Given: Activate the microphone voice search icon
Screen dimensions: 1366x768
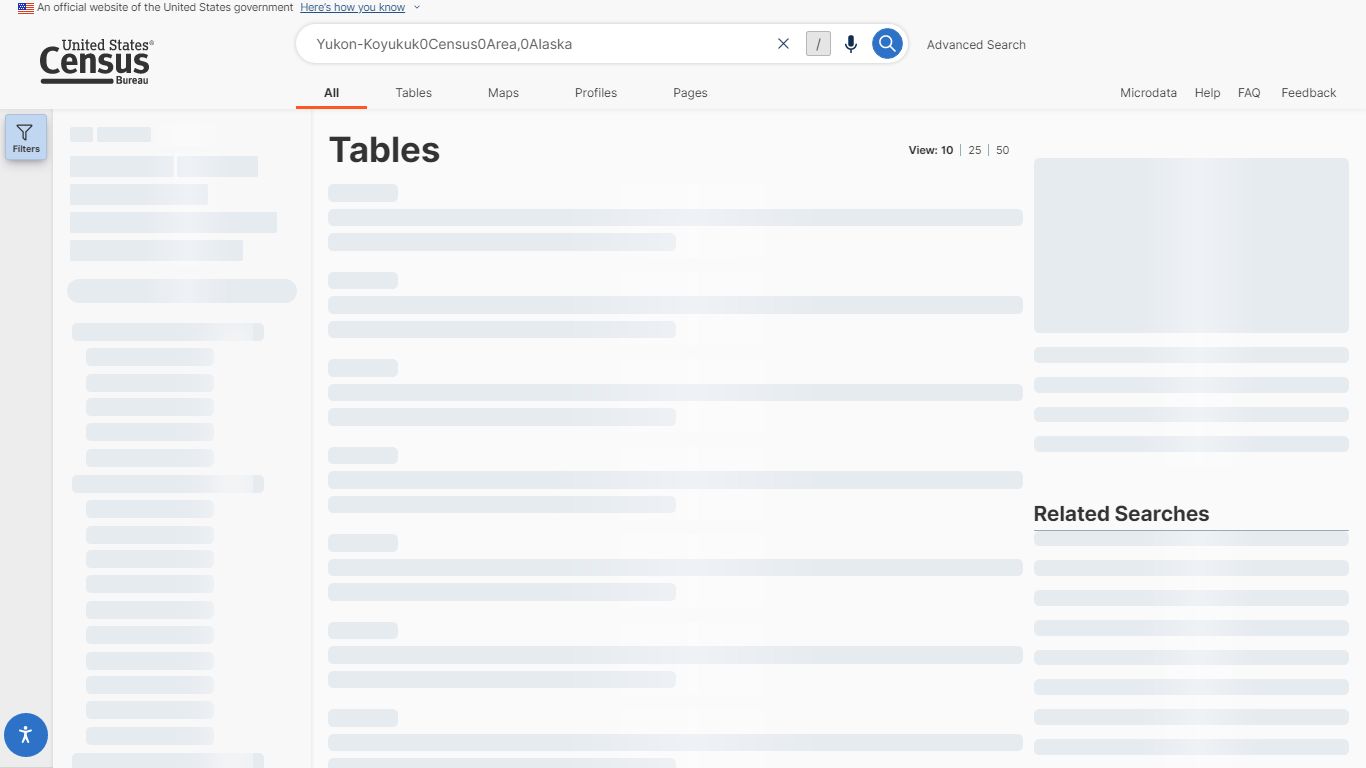Looking at the screenshot, I should point(851,44).
